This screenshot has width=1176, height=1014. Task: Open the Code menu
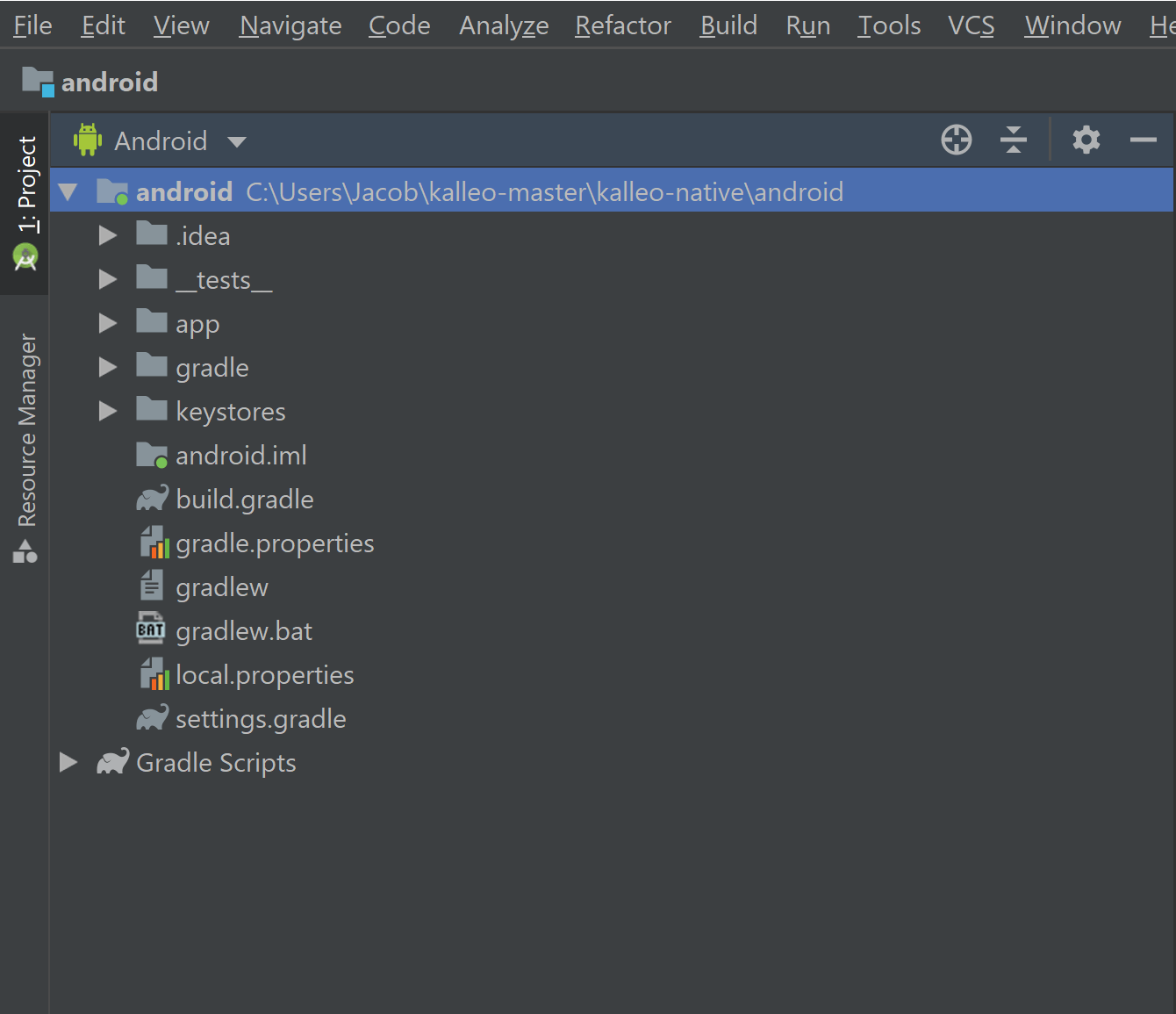399,25
